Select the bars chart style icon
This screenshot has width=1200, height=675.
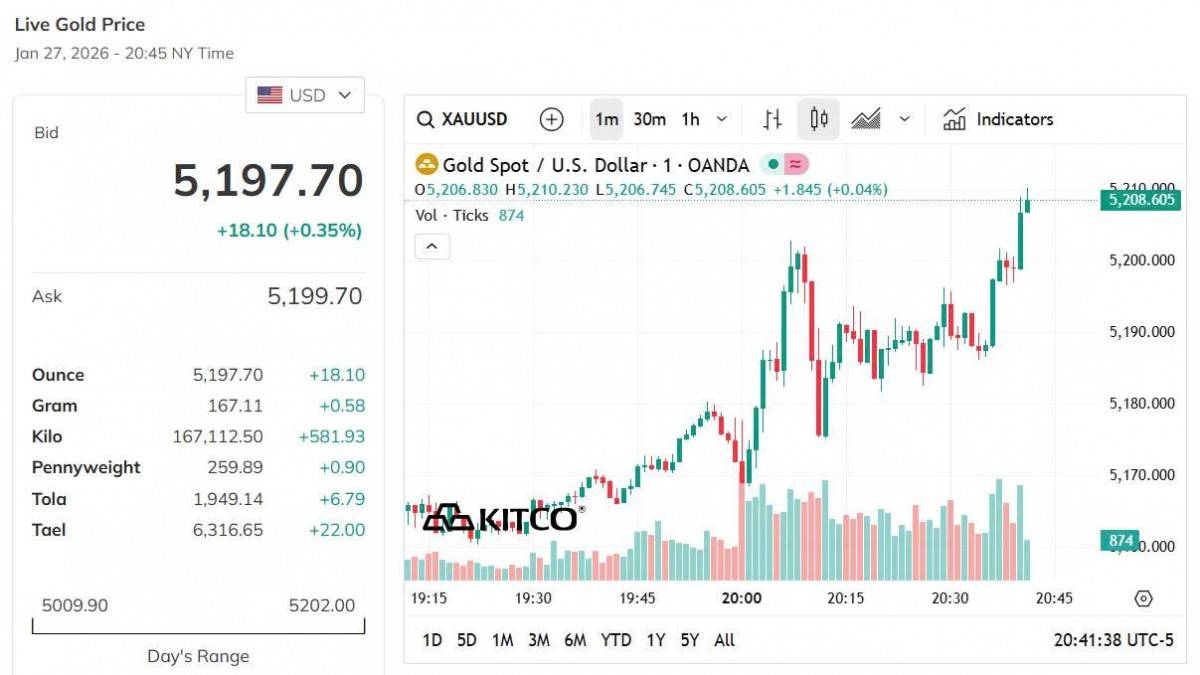coord(772,120)
